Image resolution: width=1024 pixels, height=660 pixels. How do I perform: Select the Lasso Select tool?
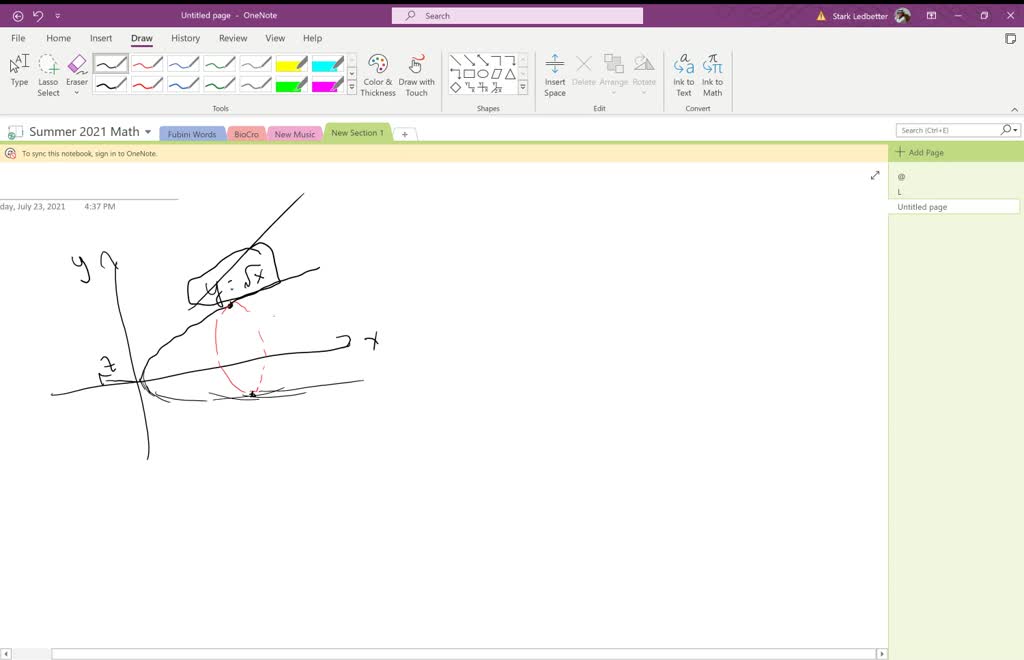tap(48, 70)
